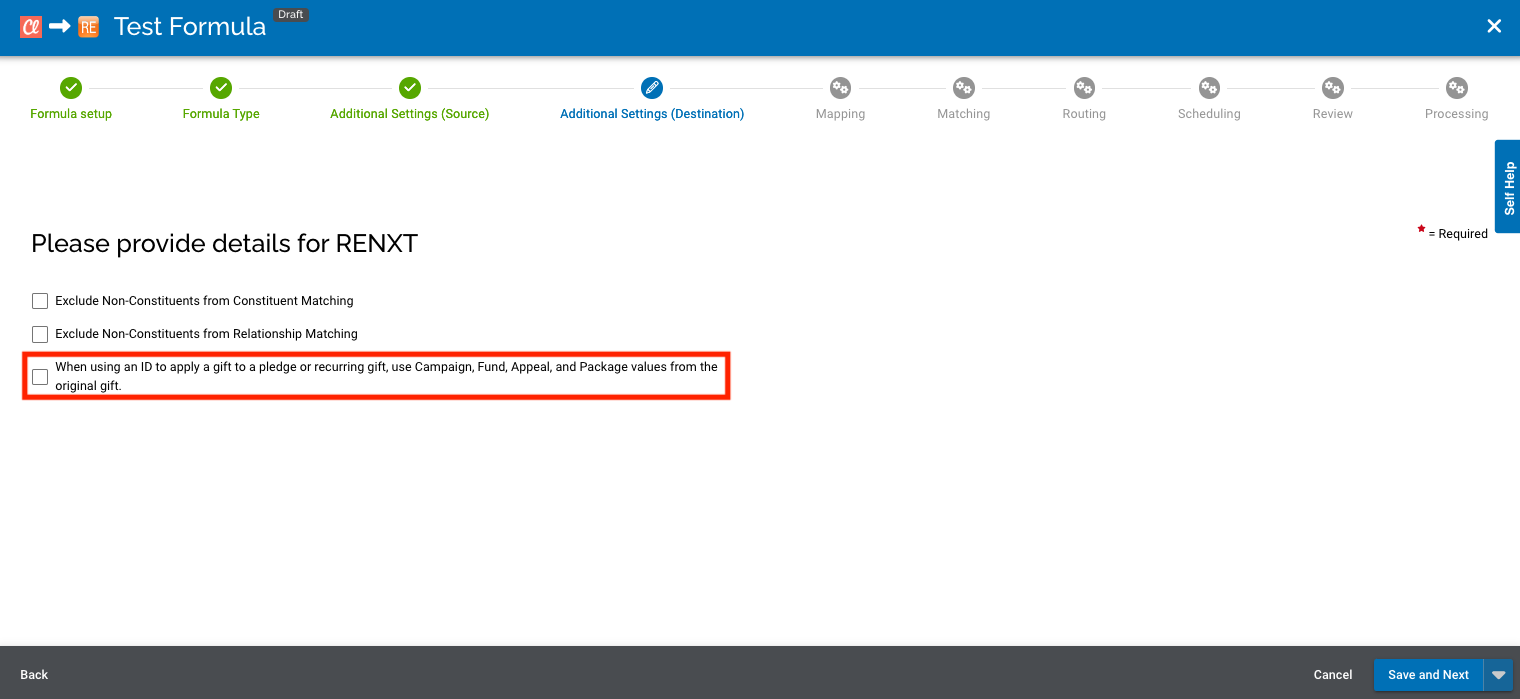Open the Mapping step icon

point(839,88)
